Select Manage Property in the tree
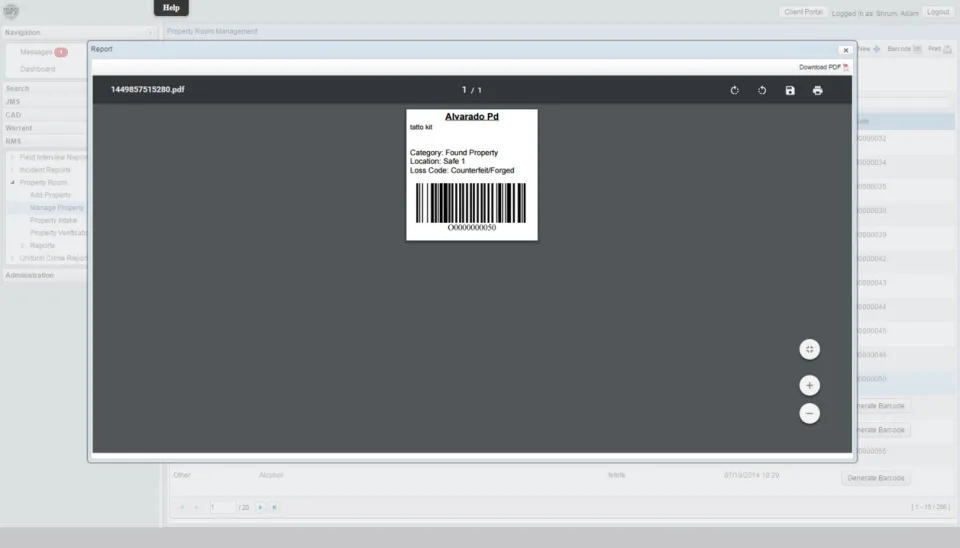This screenshot has width=960, height=548. click(x=56, y=208)
